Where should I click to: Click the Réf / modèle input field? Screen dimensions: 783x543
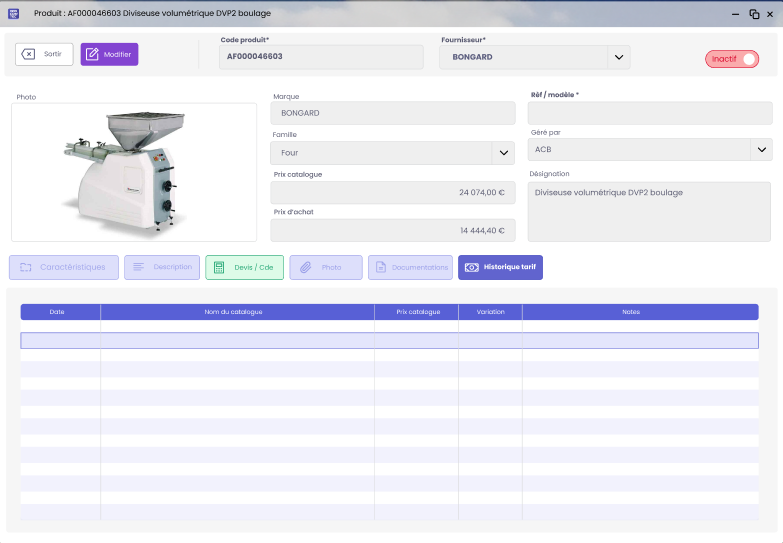coord(650,113)
